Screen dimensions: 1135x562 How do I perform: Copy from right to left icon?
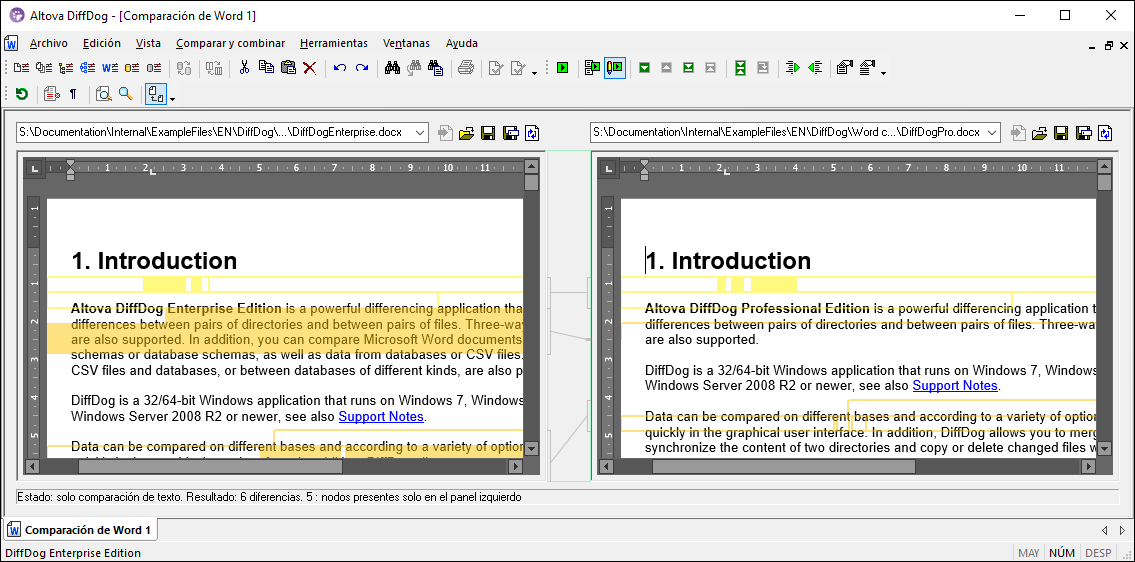pos(815,68)
